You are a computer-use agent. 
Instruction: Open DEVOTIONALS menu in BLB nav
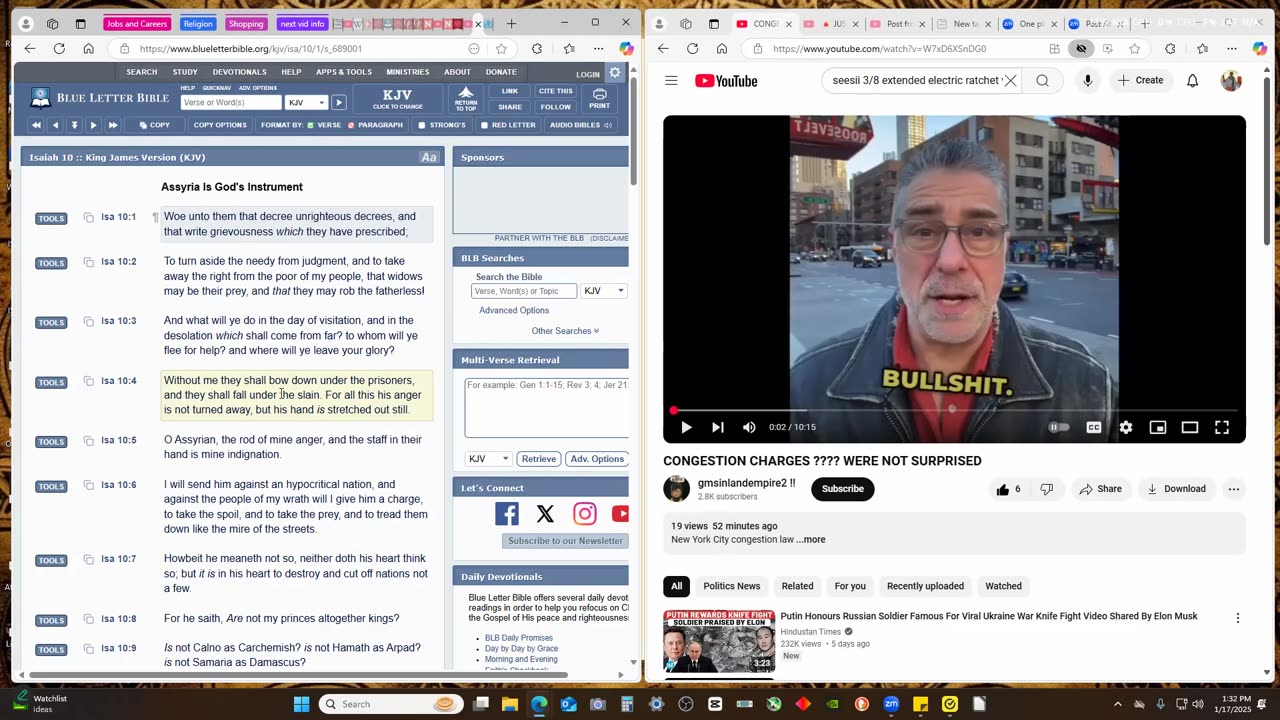point(239,72)
